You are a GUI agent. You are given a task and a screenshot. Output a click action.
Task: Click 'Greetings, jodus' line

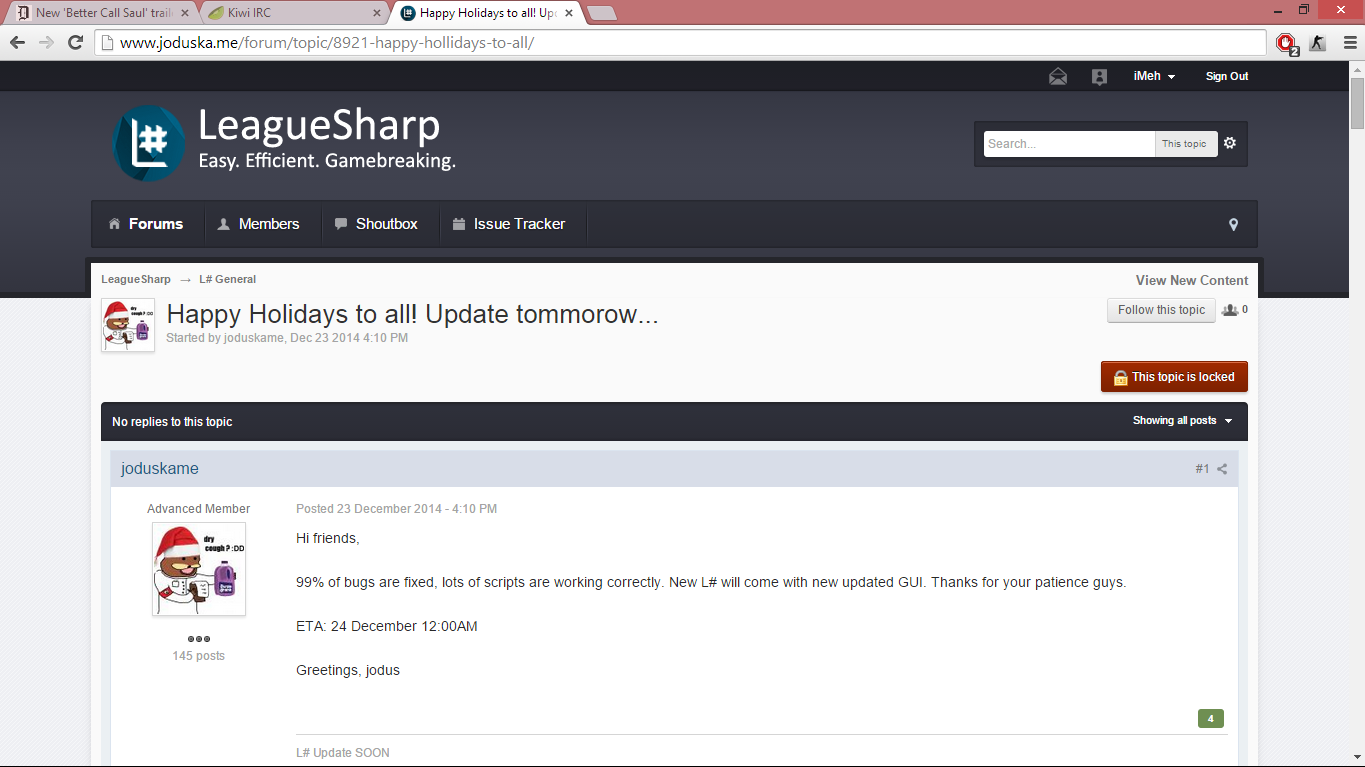coord(348,670)
